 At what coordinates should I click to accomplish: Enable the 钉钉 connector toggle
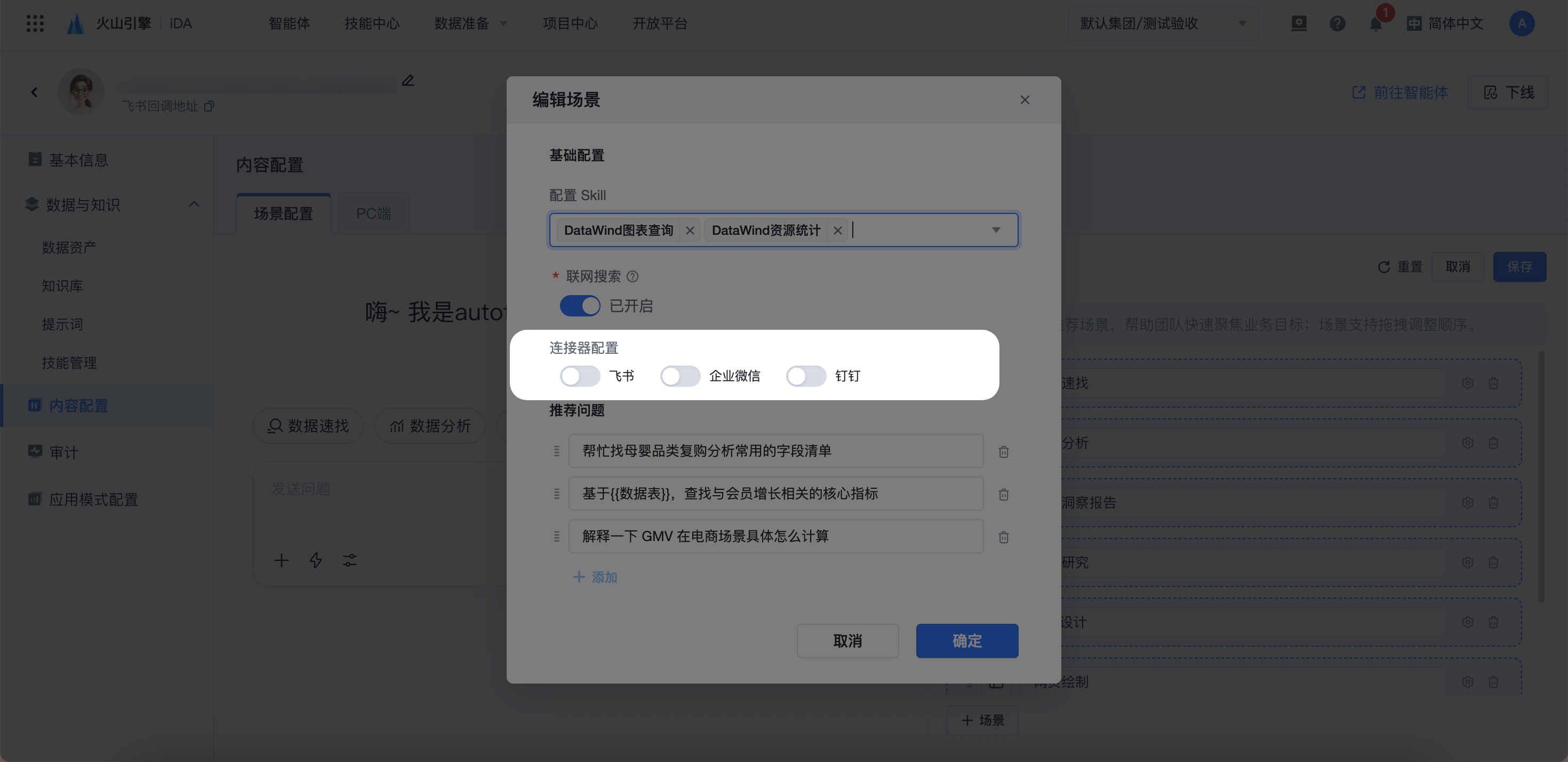(806, 376)
